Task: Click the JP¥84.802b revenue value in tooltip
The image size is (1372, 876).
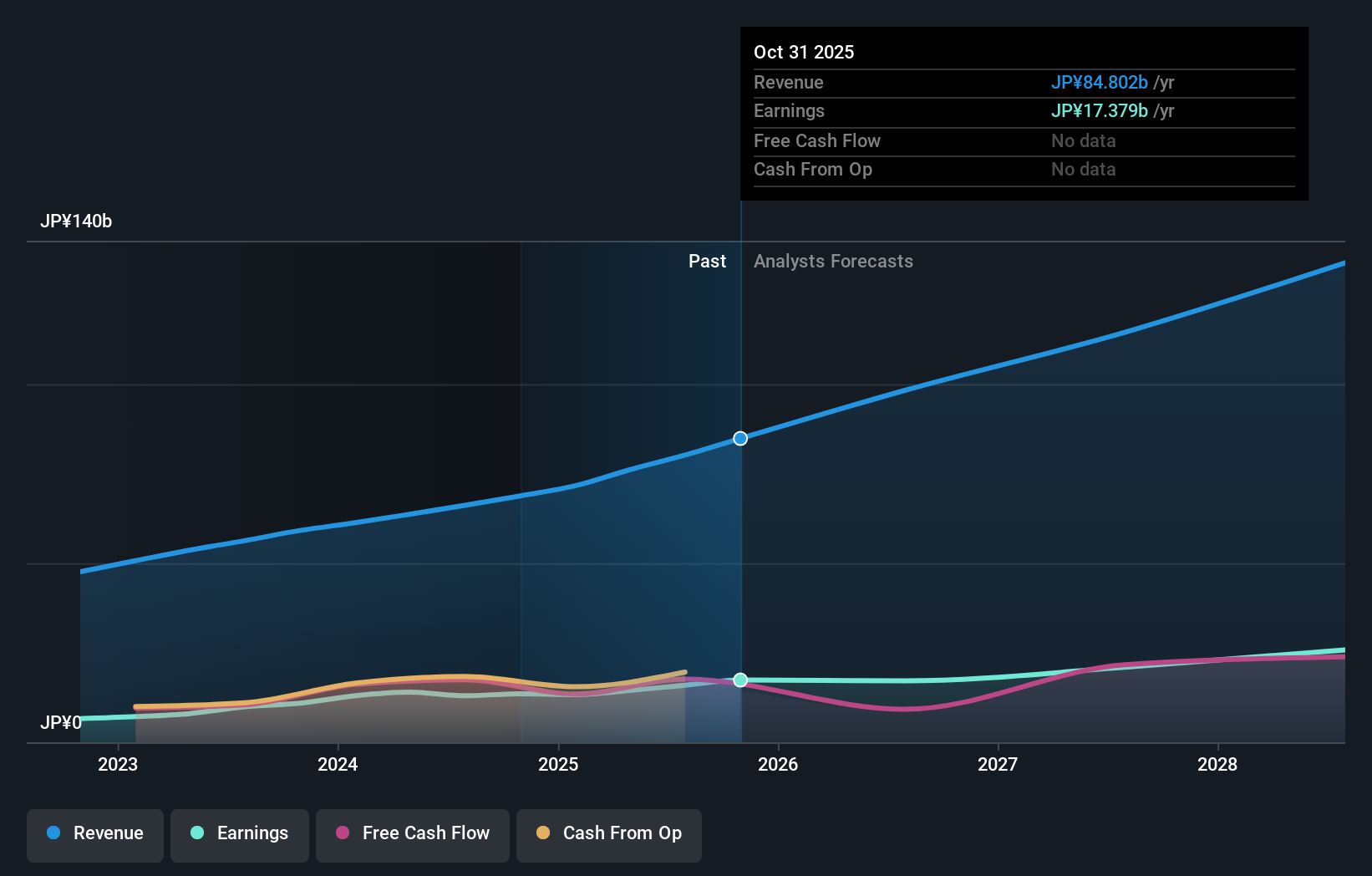Action: click(1100, 83)
